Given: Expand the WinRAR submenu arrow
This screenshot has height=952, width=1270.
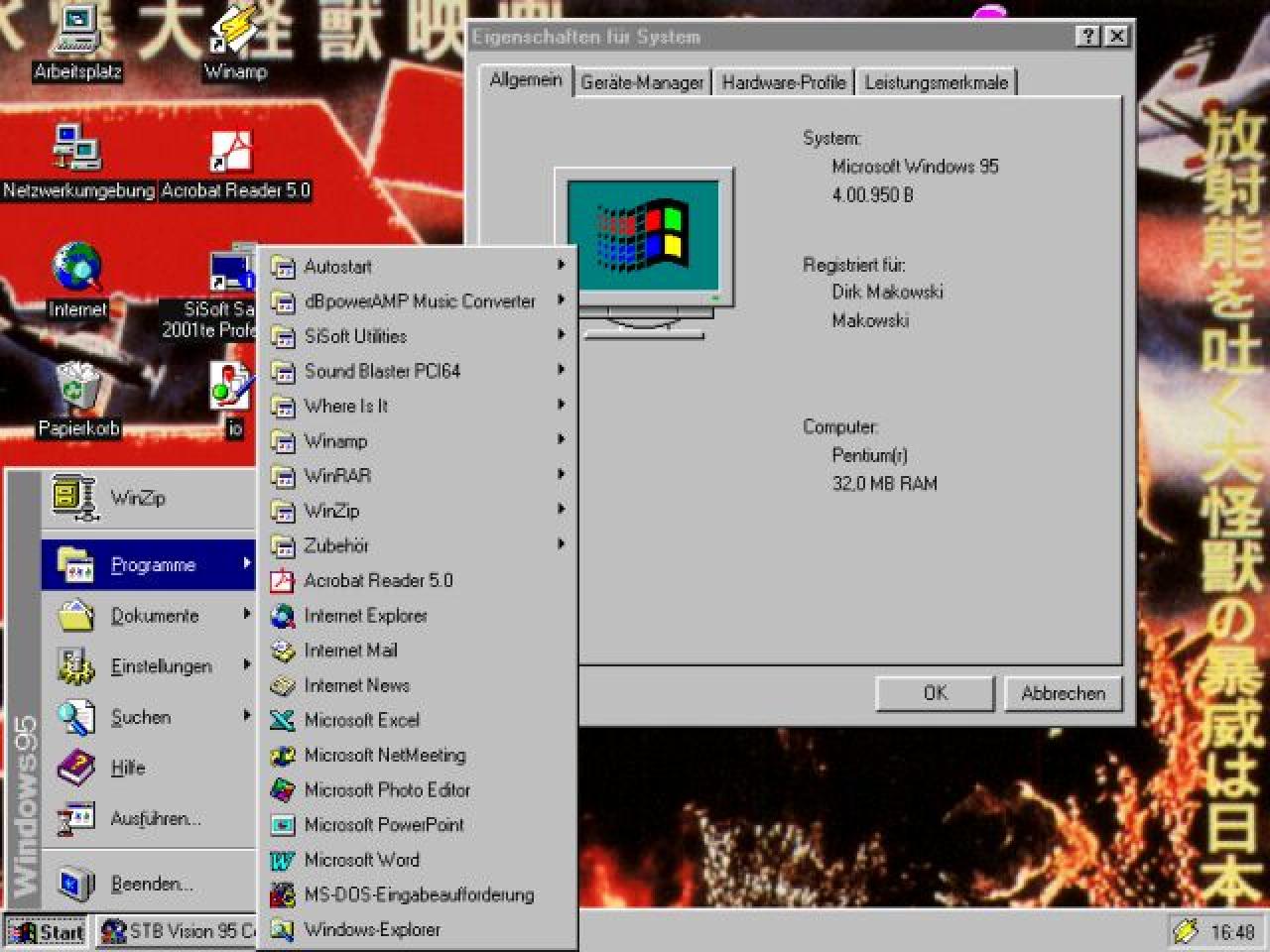Looking at the screenshot, I should point(561,474).
